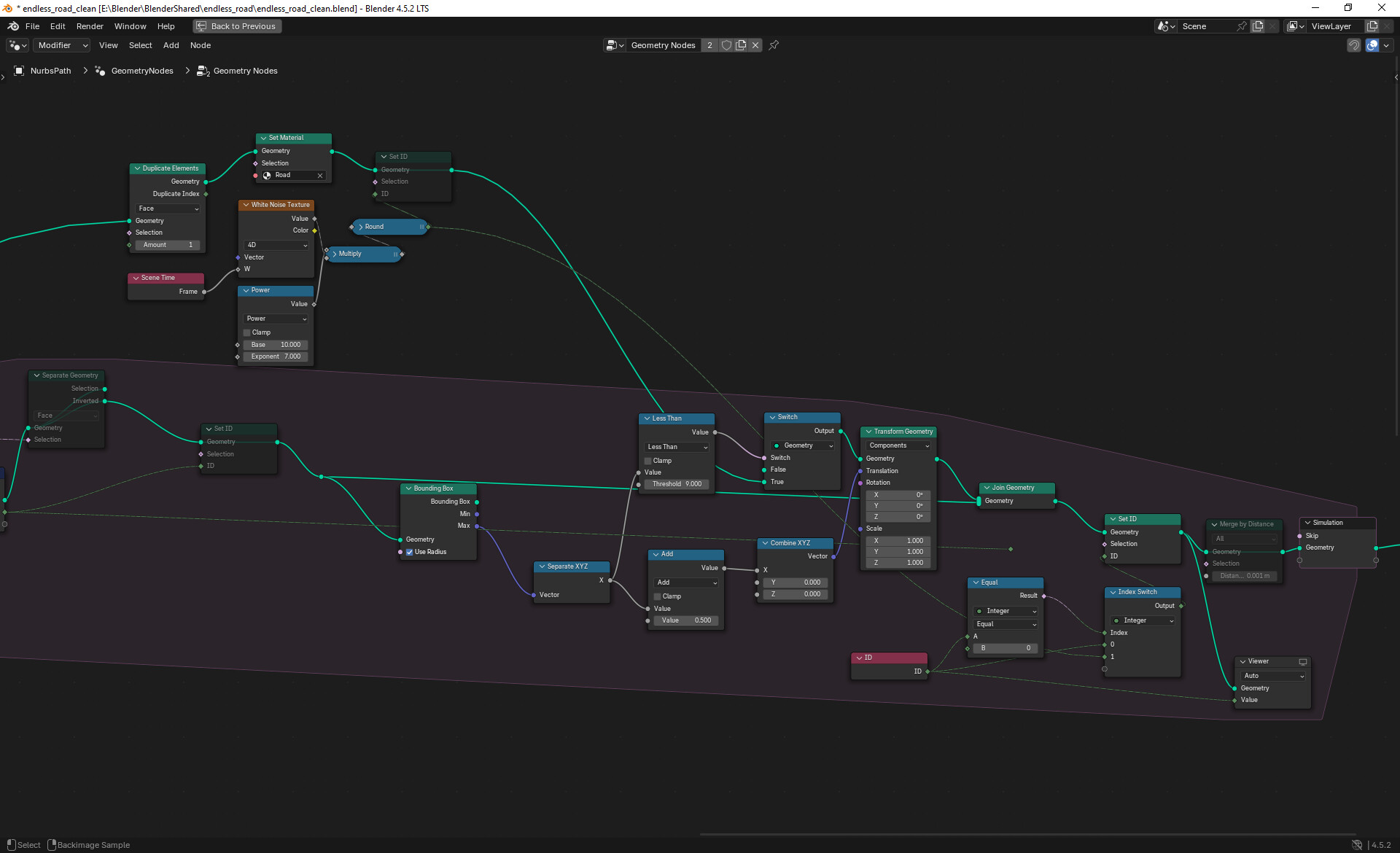Click the pin node tree icon
The image size is (1400, 853).
pyautogui.click(x=774, y=45)
